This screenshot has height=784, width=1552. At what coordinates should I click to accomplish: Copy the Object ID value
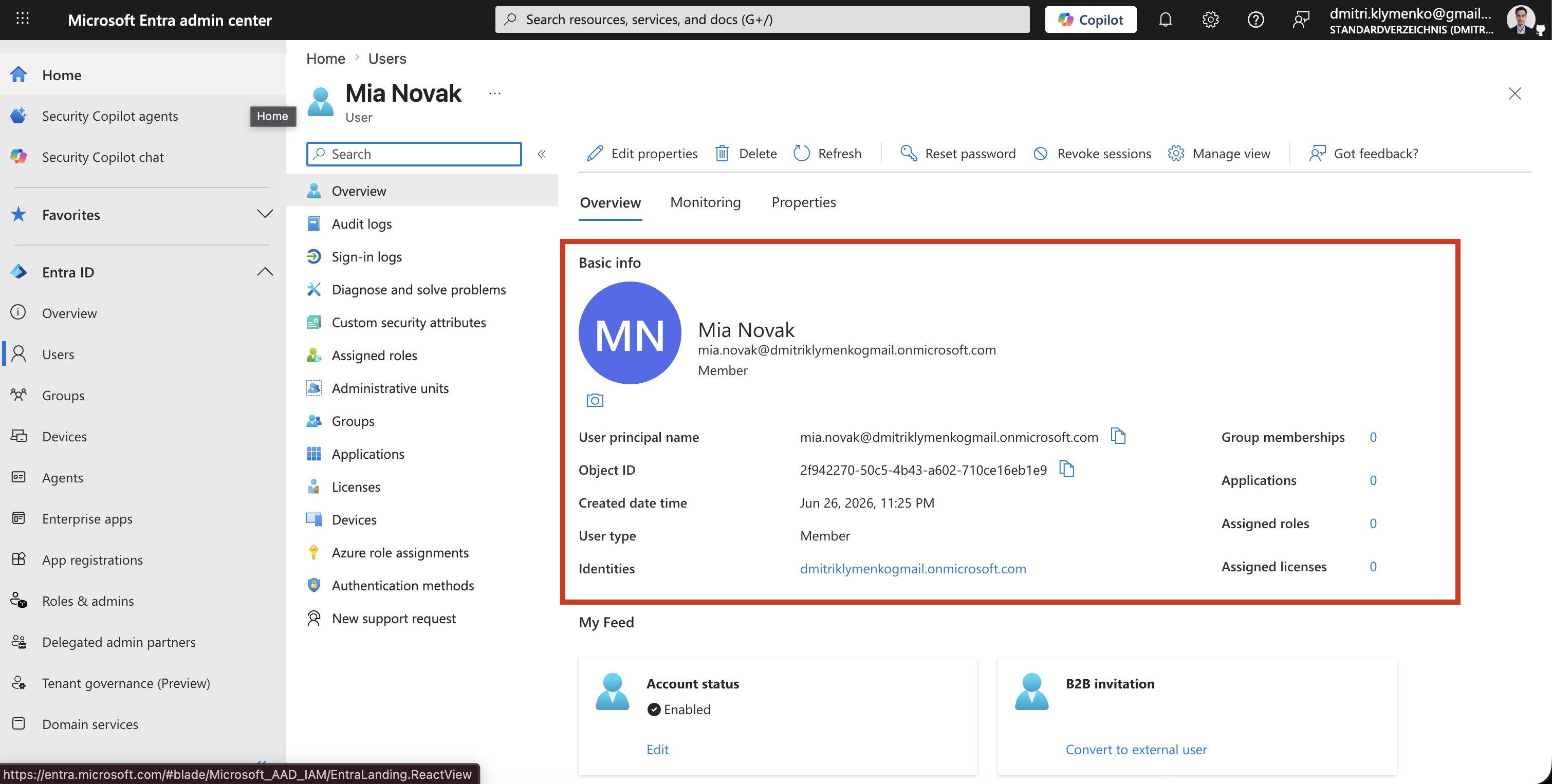pos(1067,469)
